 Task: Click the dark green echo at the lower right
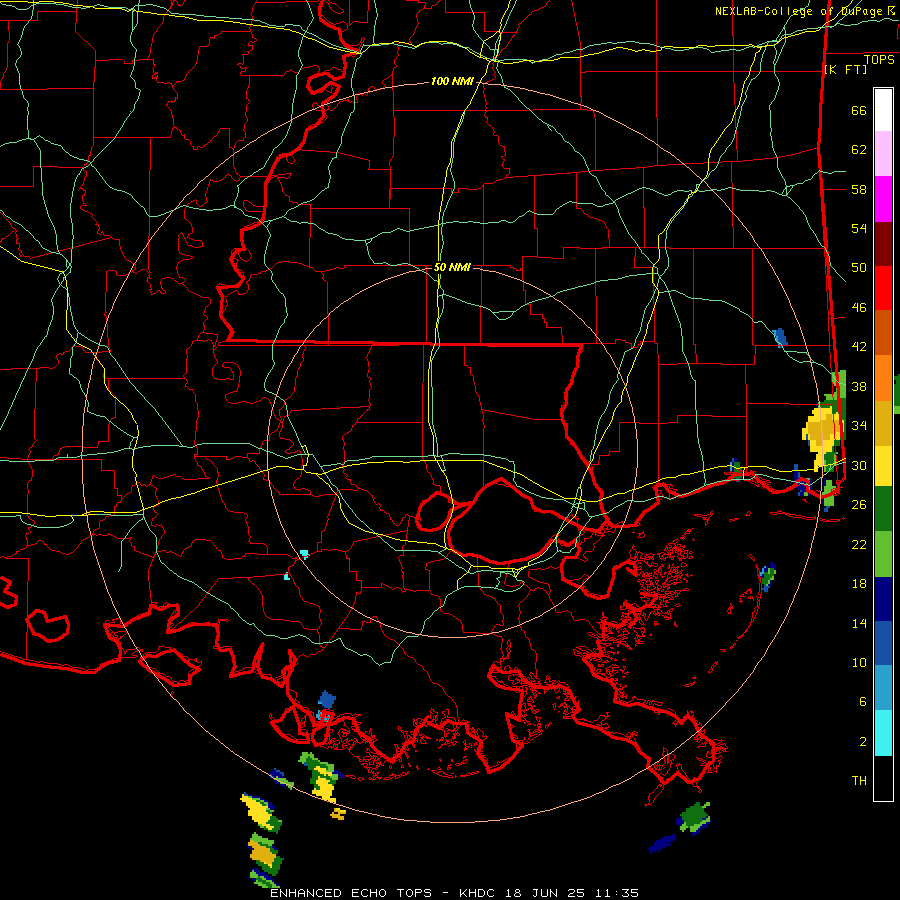pyautogui.click(x=695, y=816)
